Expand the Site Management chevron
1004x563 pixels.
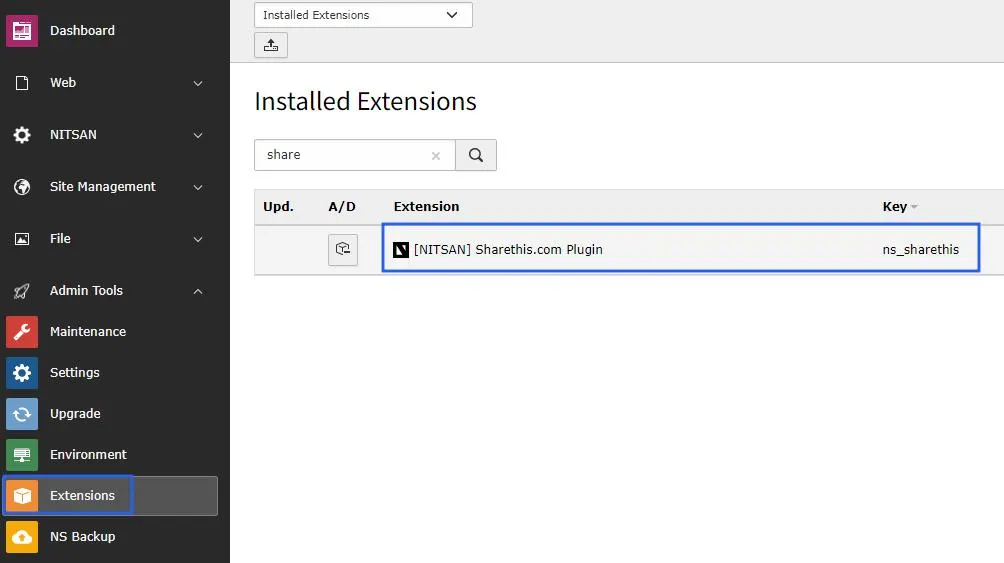198,187
